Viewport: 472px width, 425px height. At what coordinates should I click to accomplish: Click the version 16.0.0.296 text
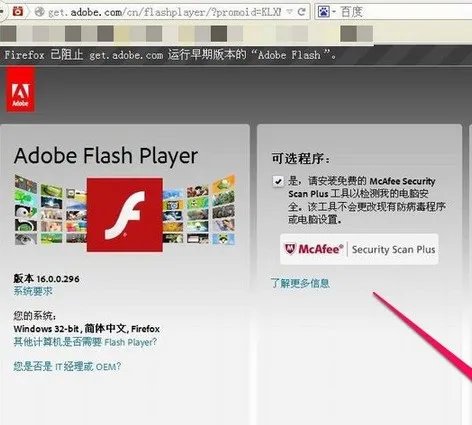[46, 278]
